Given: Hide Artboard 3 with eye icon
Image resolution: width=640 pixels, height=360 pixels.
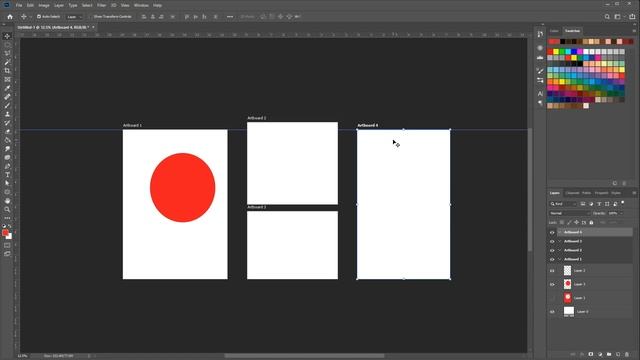Looking at the screenshot, I should point(552,241).
